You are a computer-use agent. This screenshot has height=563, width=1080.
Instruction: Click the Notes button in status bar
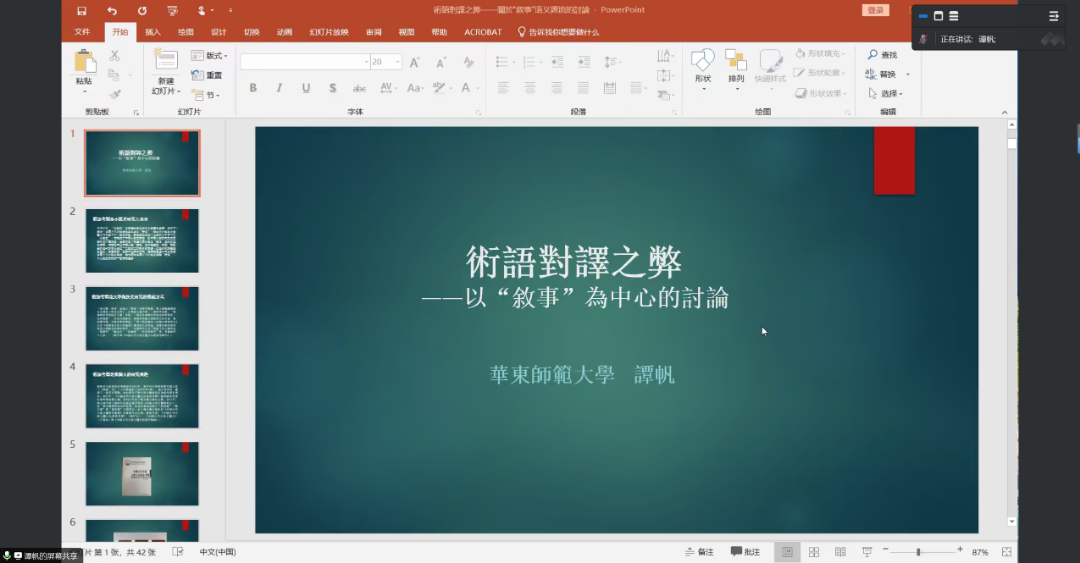[x=699, y=552]
